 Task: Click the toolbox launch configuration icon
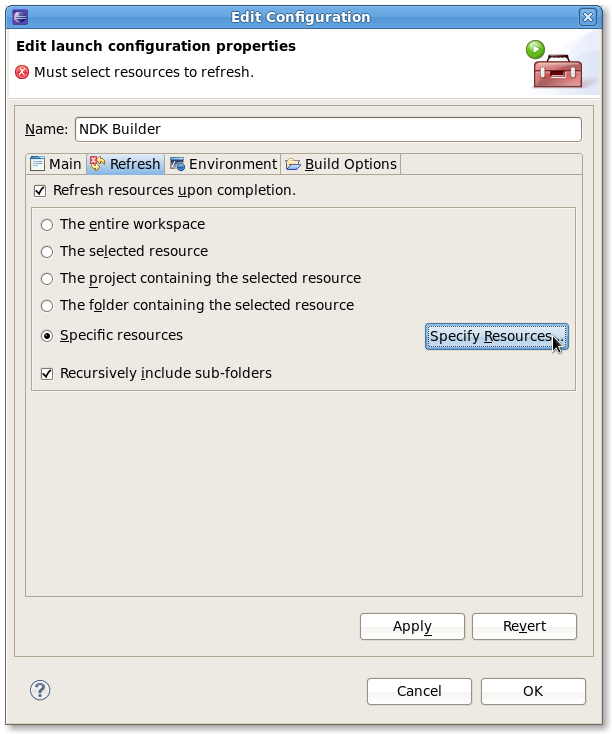[551, 65]
